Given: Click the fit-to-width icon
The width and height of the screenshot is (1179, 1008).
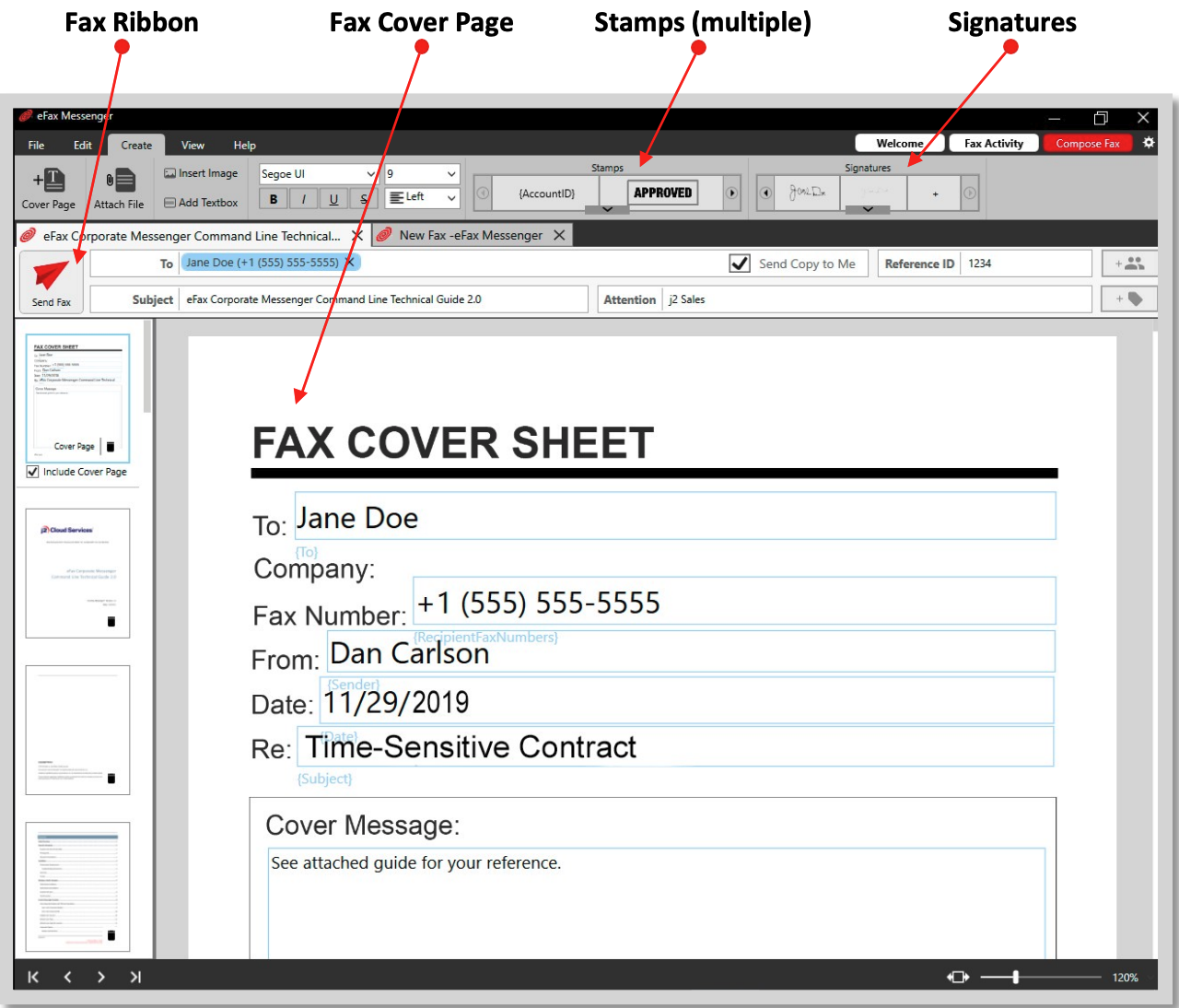Looking at the screenshot, I should point(958,977).
